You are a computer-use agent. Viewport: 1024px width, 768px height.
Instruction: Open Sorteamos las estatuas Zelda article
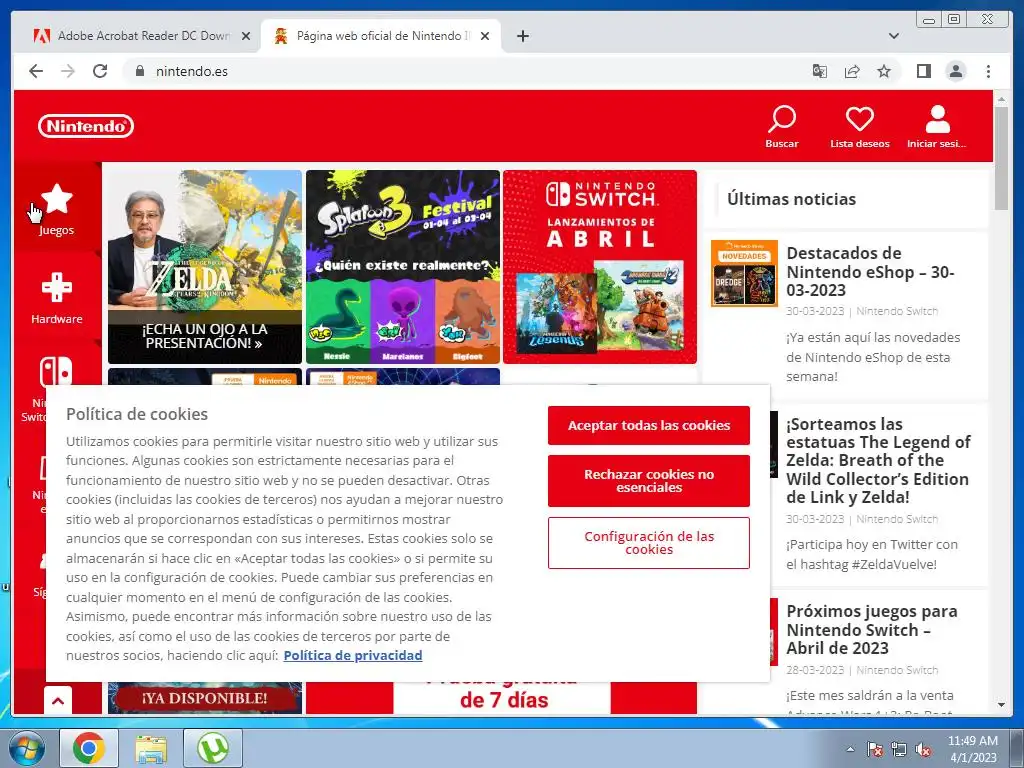(878, 460)
